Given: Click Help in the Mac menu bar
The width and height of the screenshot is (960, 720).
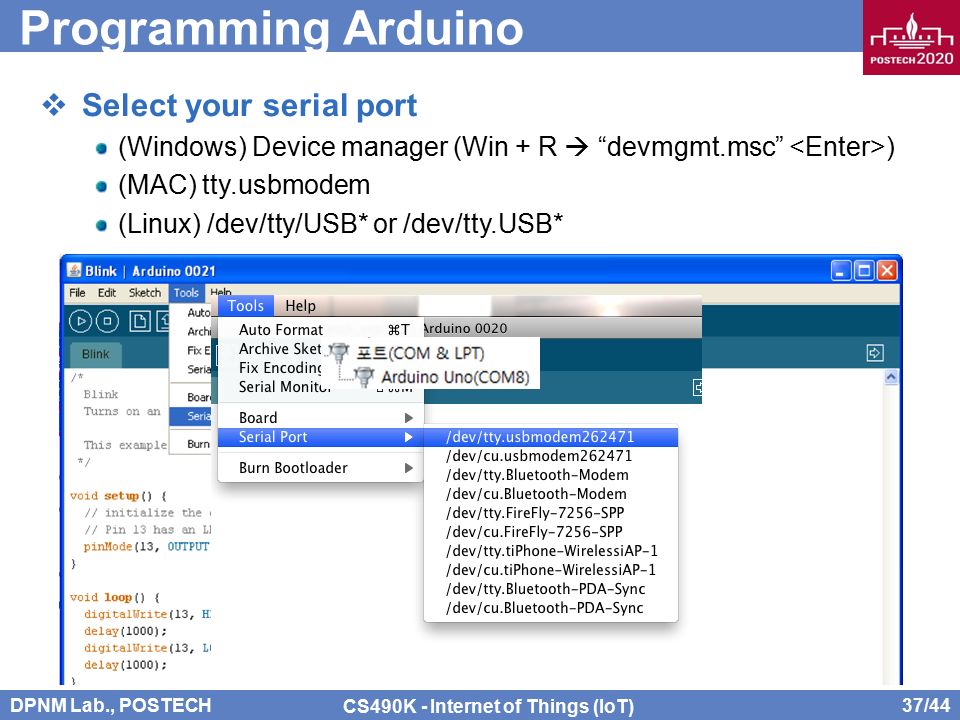Looking at the screenshot, I should pyautogui.click(x=300, y=306).
